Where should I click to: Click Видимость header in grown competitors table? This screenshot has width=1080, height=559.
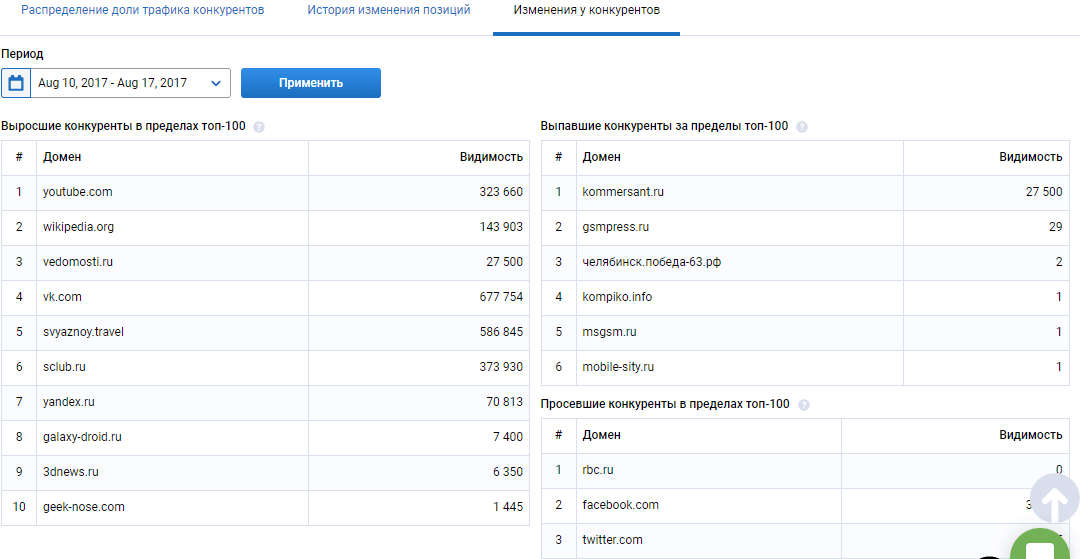pyautogui.click(x=491, y=158)
